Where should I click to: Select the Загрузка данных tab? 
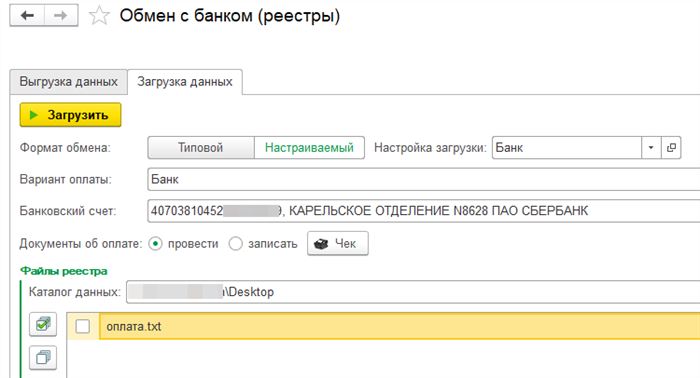185,82
